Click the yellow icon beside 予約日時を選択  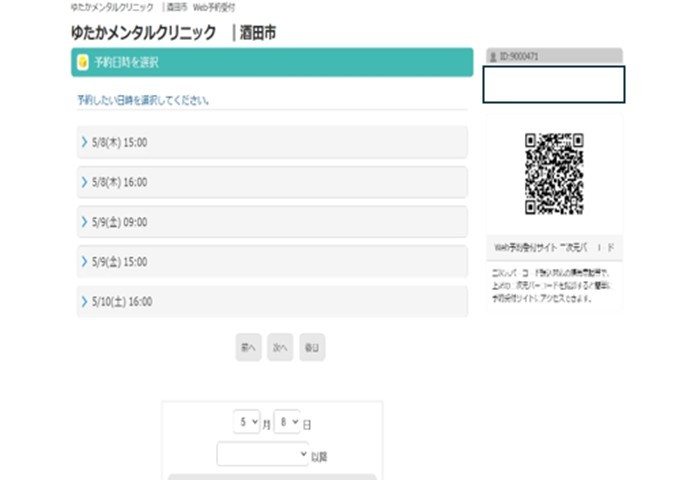(83, 62)
